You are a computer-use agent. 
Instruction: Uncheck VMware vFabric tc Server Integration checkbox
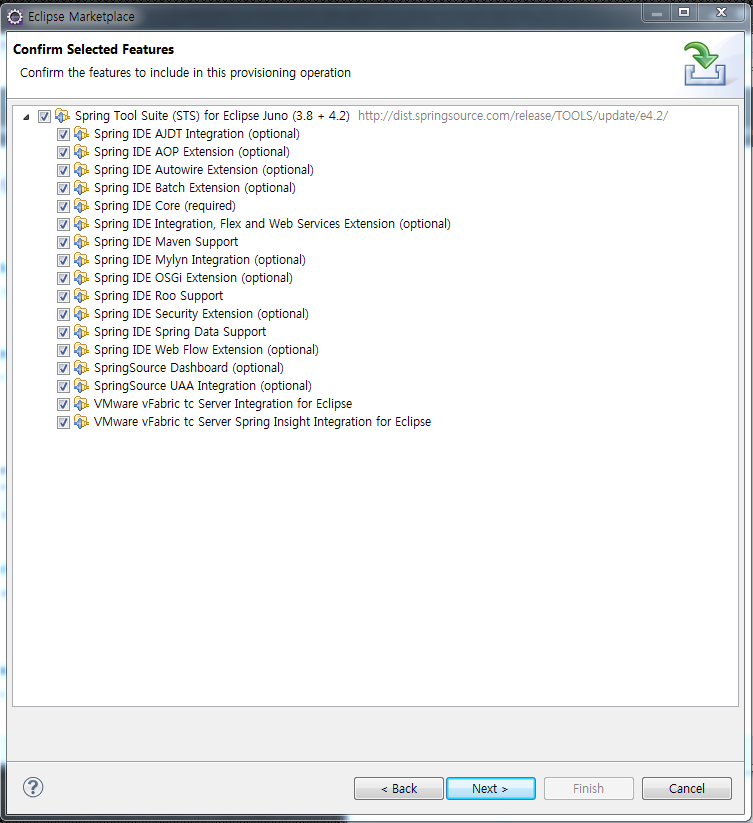63,405
